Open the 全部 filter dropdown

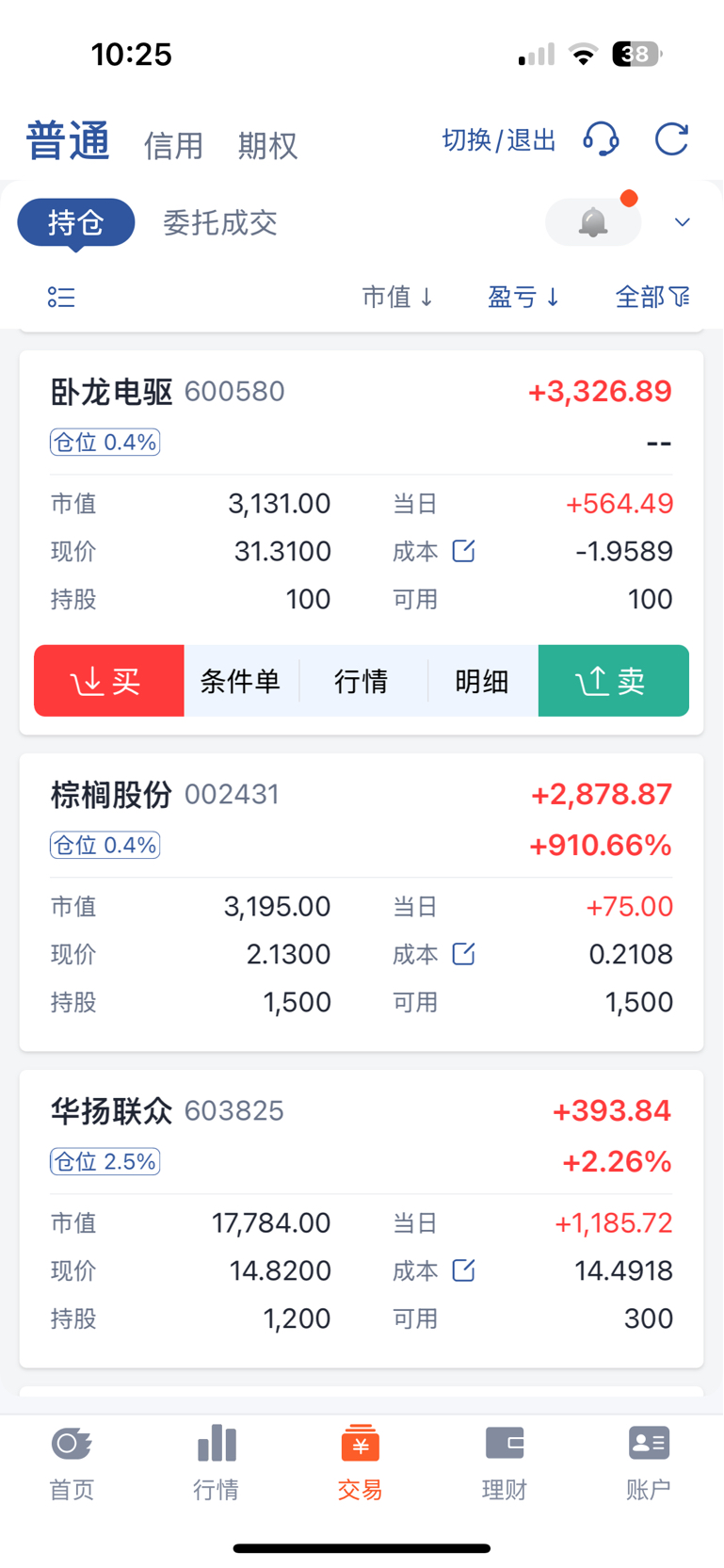coord(652,298)
